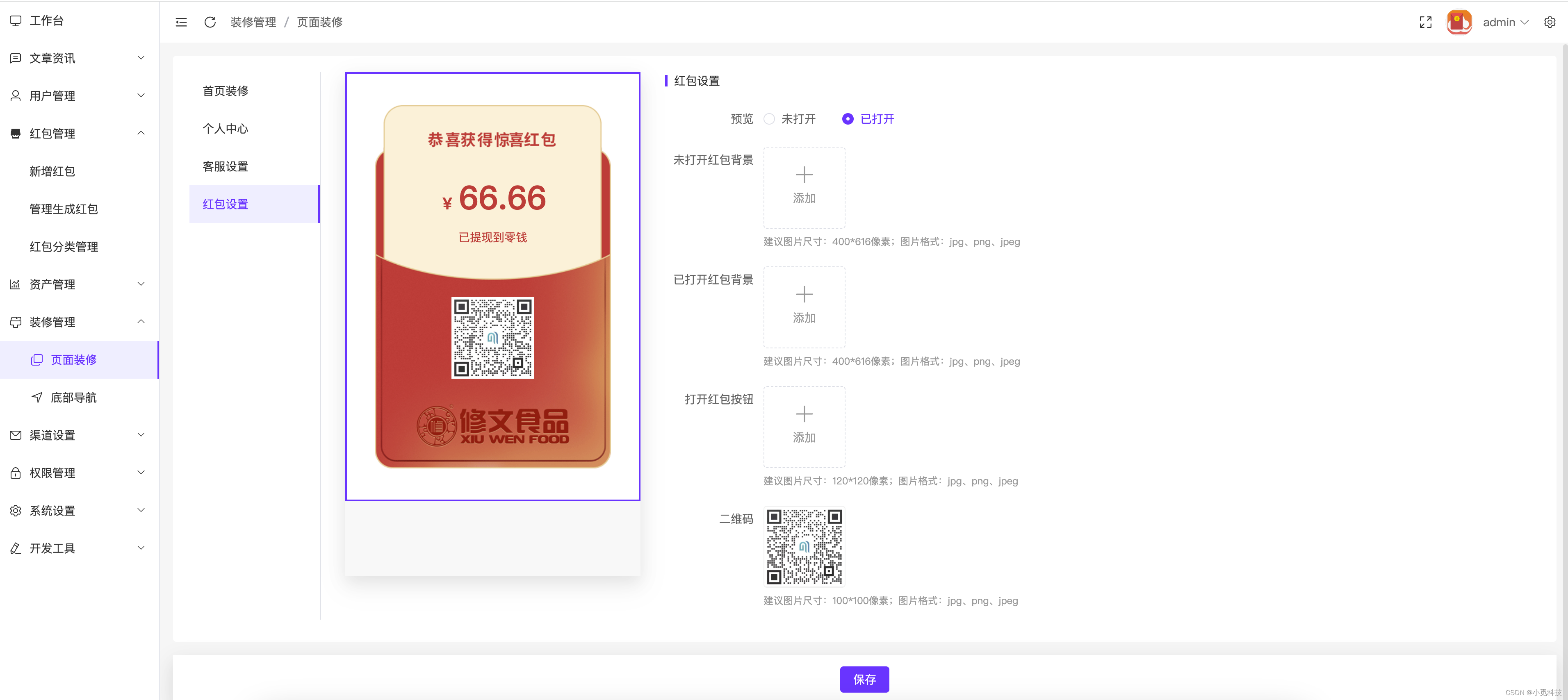This screenshot has height=700, width=1568.
Task: Click the uploaded 二维码 thumbnail
Action: (x=804, y=546)
